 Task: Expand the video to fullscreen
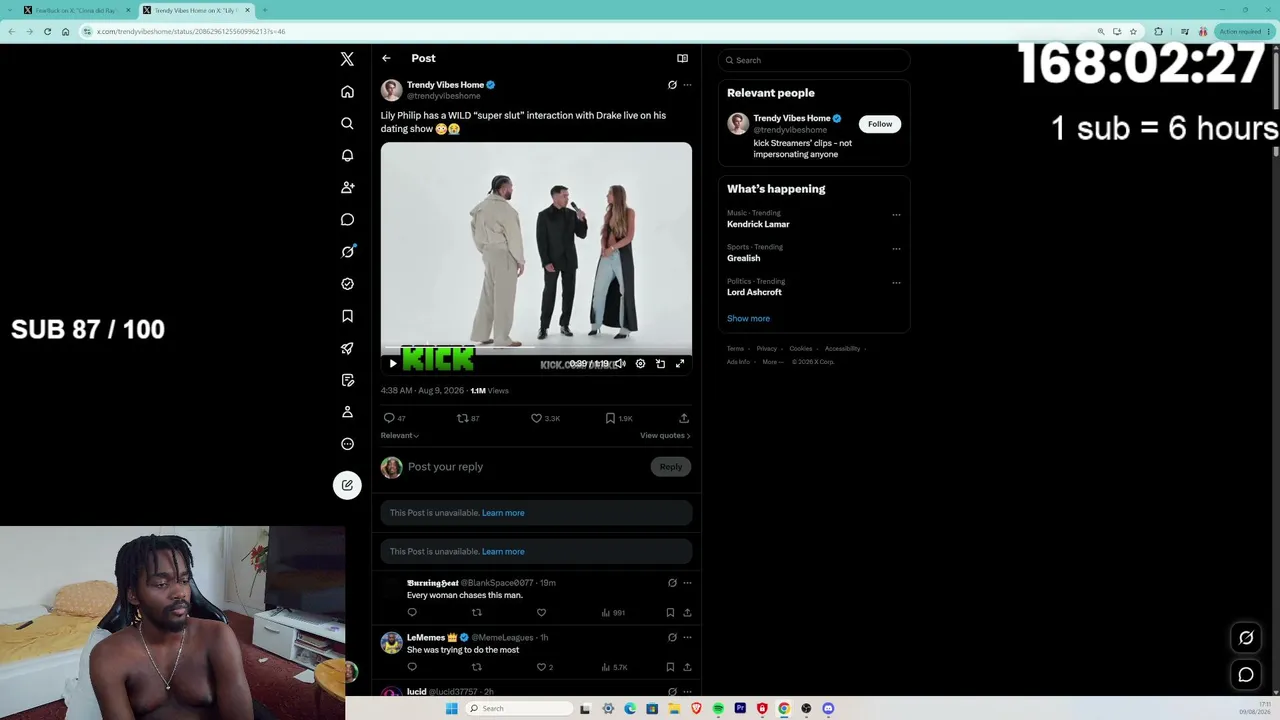tap(680, 364)
